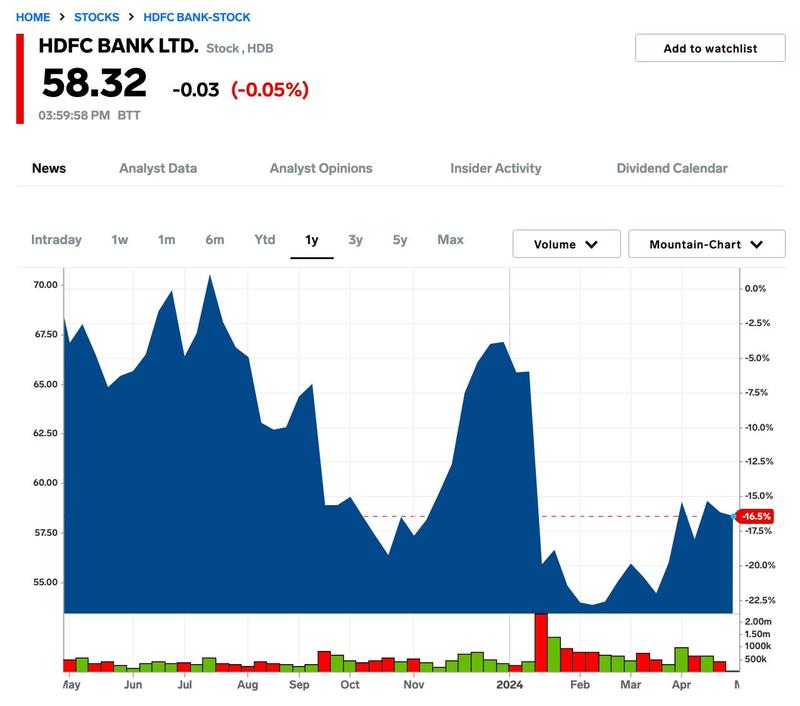Select the Max chart range
The width and height of the screenshot is (800, 706).
(x=451, y=240)
